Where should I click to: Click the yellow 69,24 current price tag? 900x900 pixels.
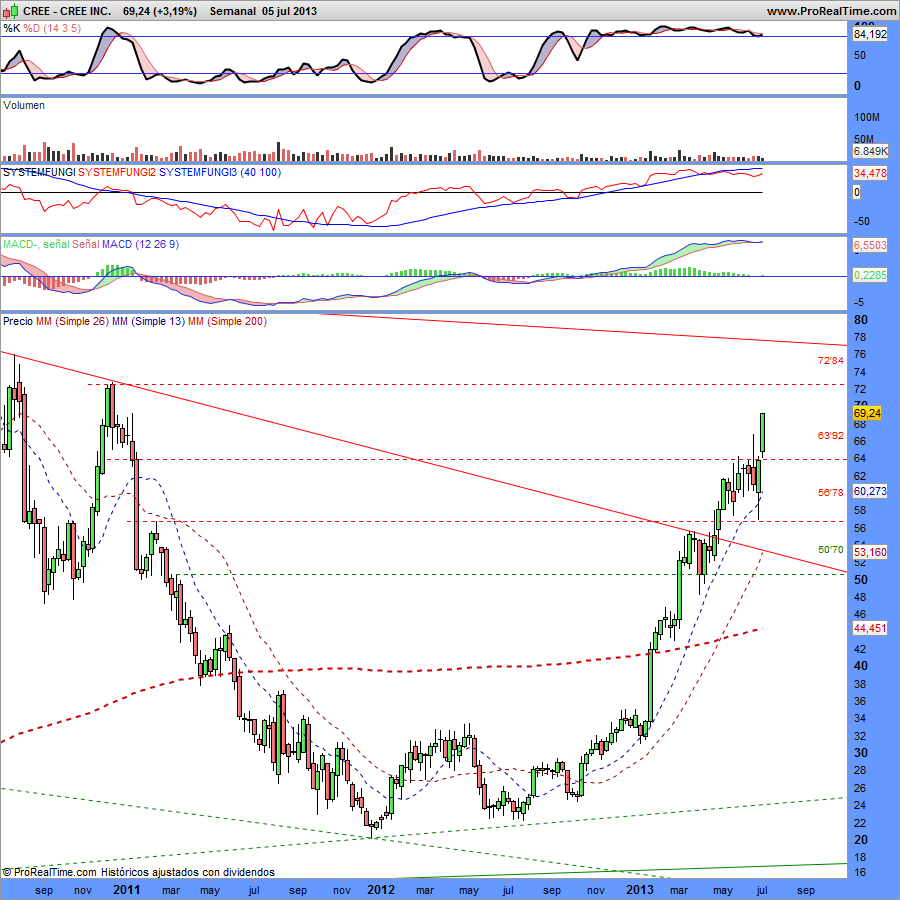pos(866,412)
